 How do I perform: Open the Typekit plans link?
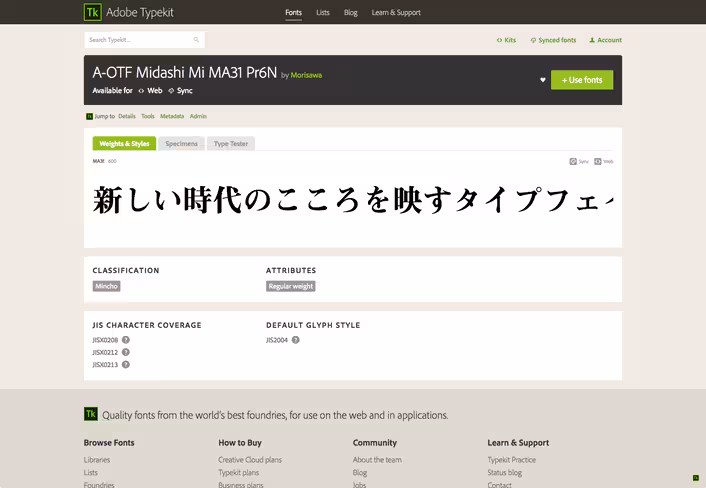coord(239,472)
